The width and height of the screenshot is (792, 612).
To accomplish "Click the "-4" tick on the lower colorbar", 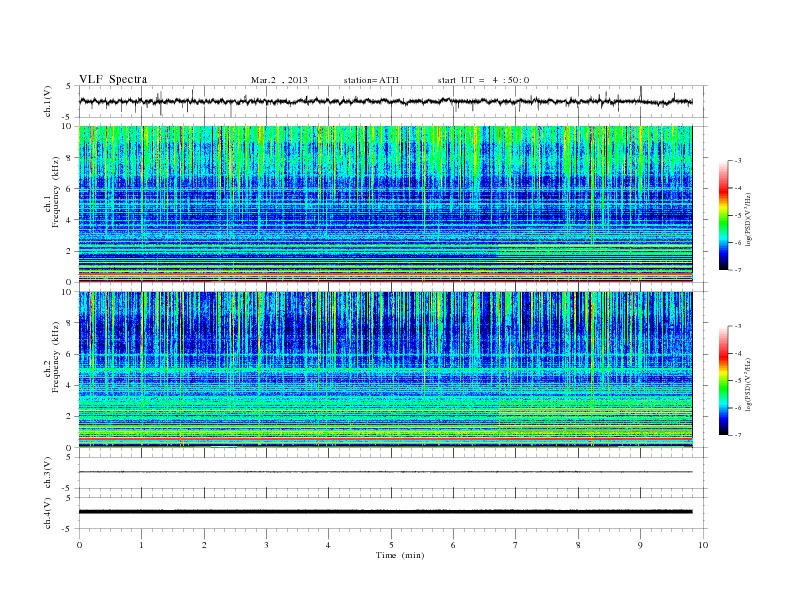I will click(x=738, y=353).
